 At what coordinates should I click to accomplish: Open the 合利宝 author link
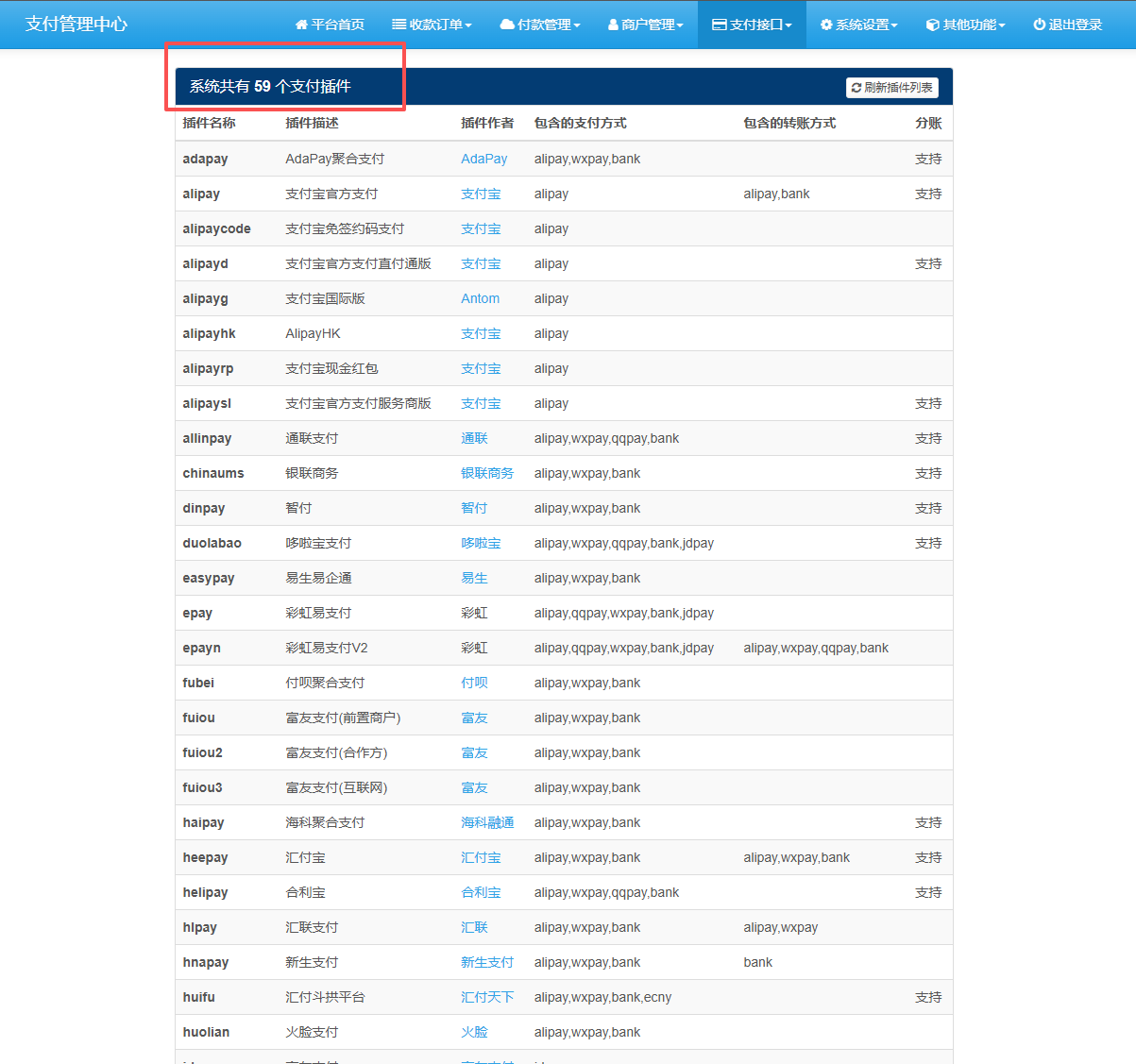tap(481, 892)
